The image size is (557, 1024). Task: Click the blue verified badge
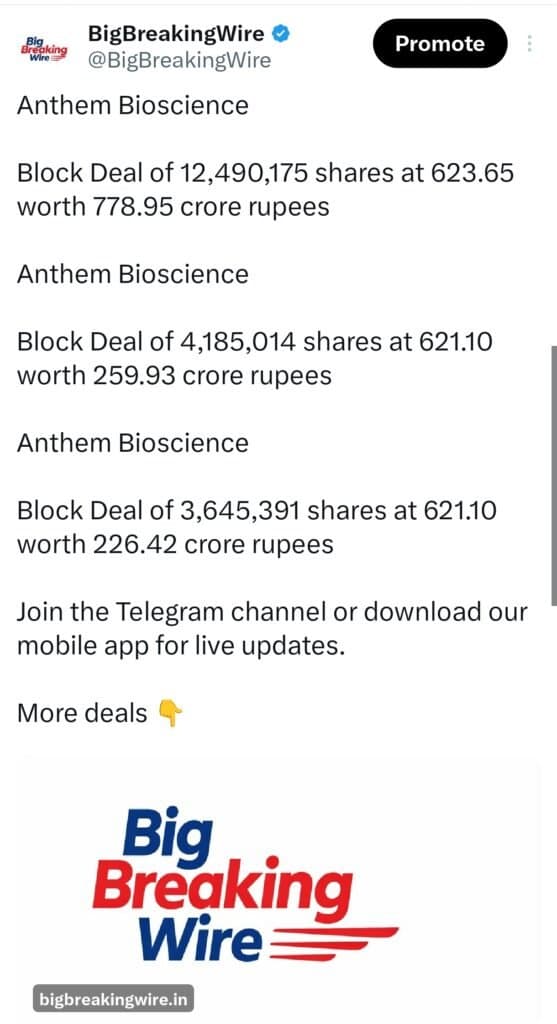(x=281, y=33)
